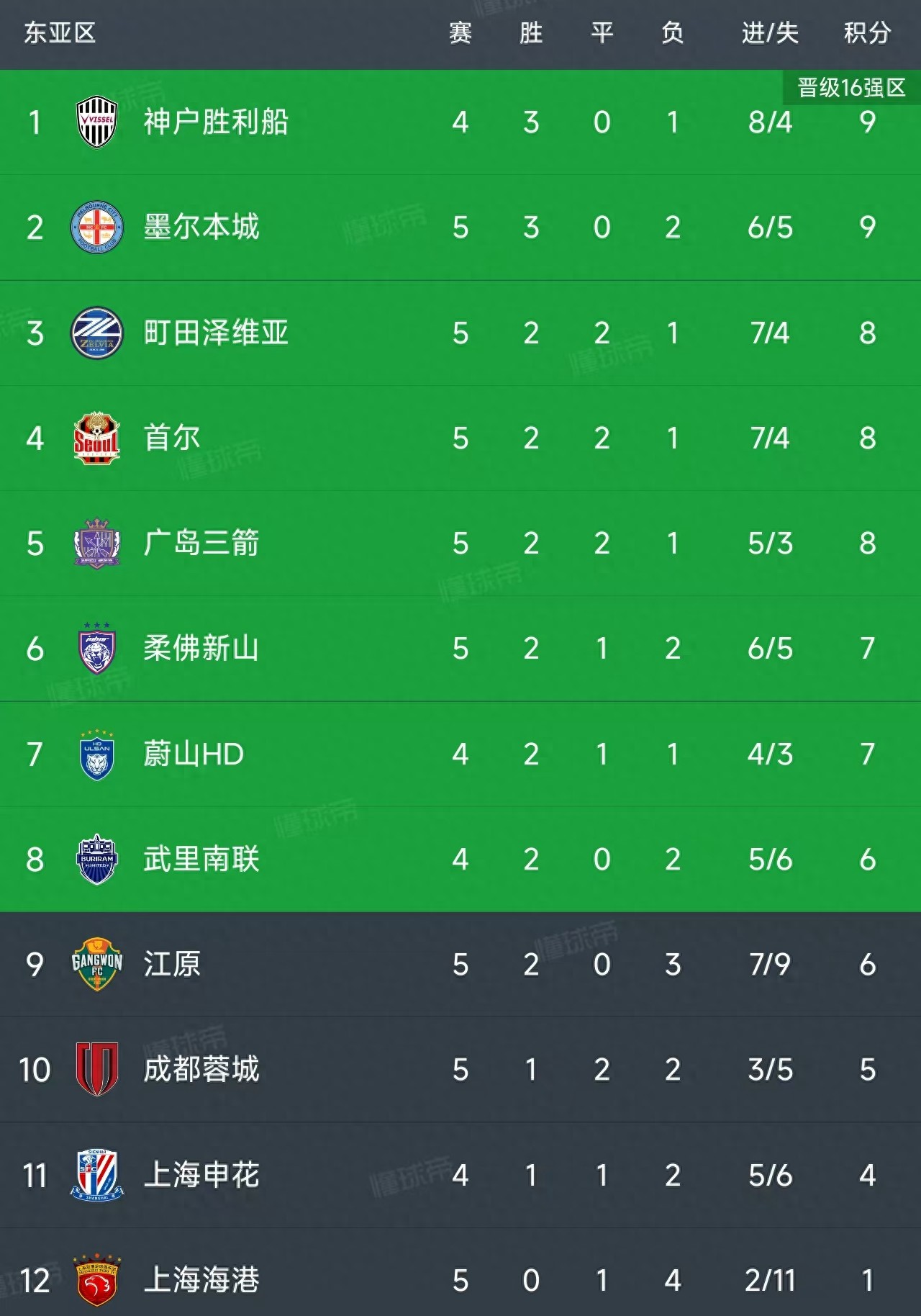Select the Sanfrecce Hiroshima purple badge
This screenshot has width=921, height=1316.
[97, 544]
